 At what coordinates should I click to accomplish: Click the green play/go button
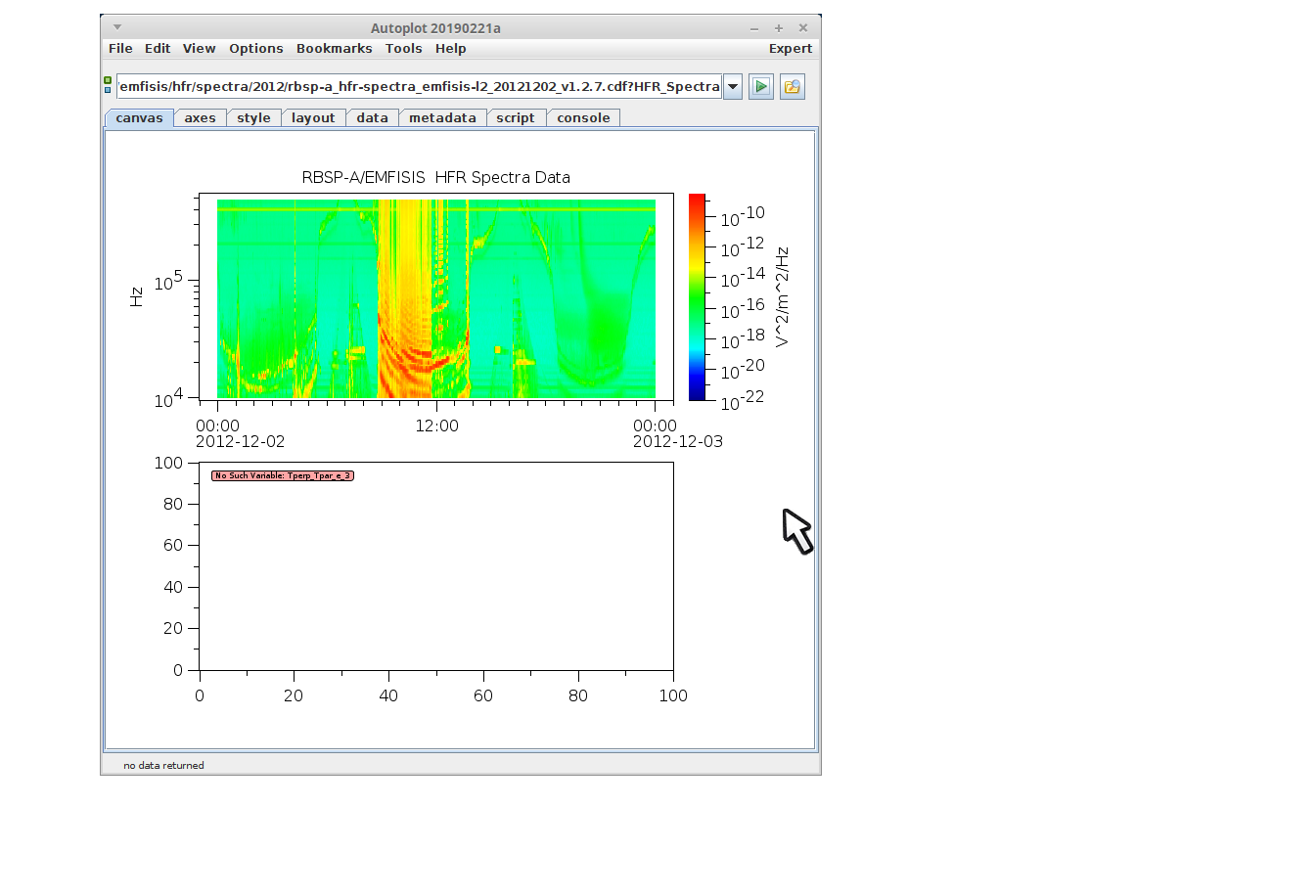(x=760, y=87)
